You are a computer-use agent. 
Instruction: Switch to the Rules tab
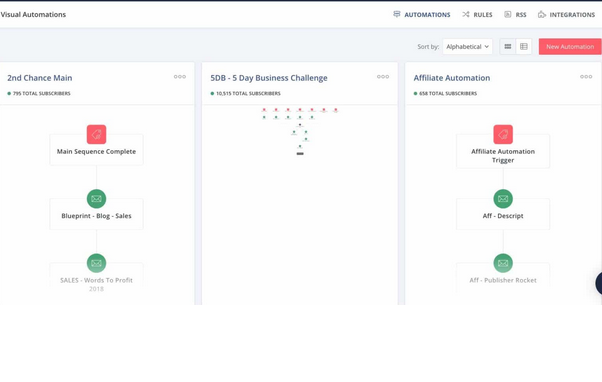click(x=477, y=15)
